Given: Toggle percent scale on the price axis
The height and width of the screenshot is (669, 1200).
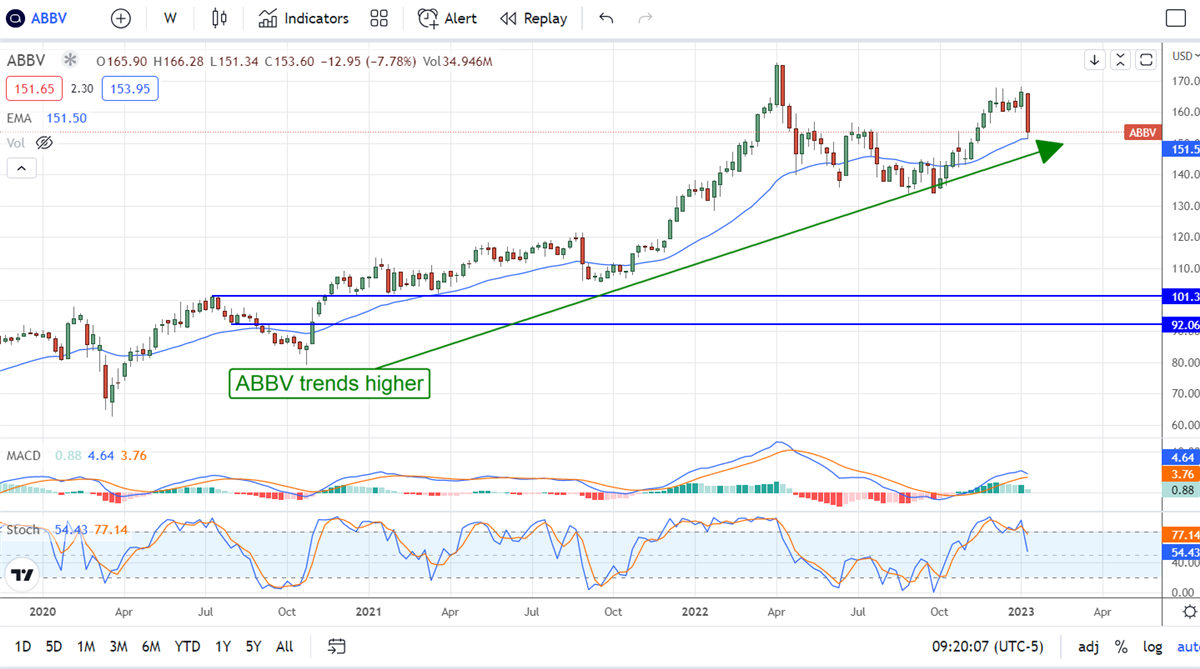Looking at the screenshot, I should click(x=1121, y=646).
